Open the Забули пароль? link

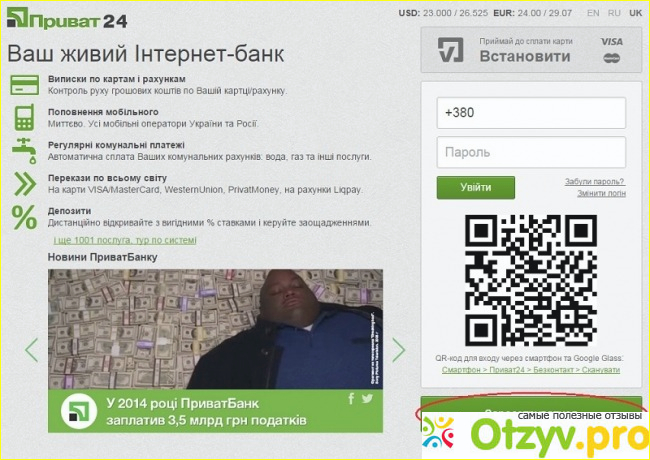[594, 182]
